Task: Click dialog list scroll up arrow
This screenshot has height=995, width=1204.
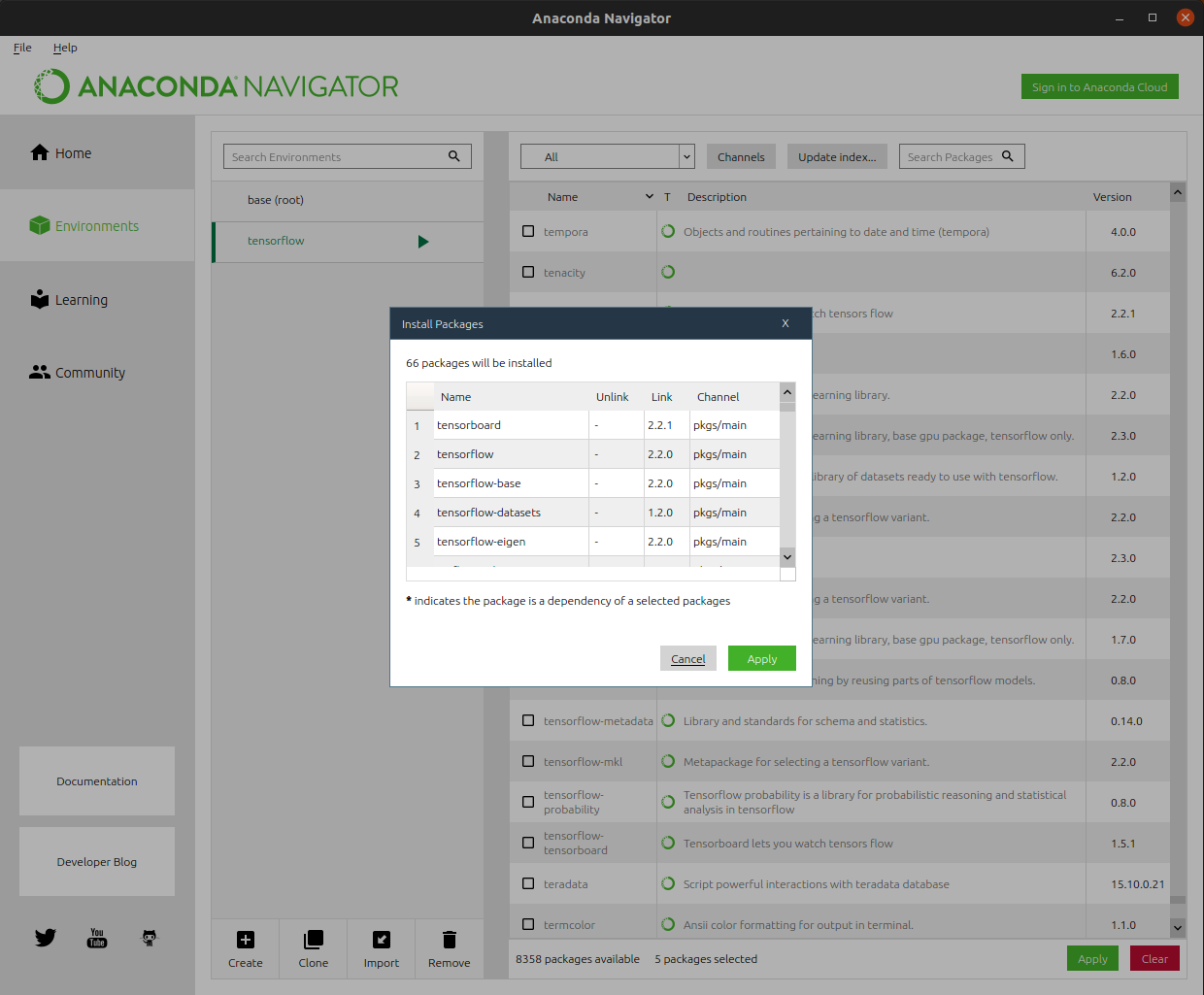Action: pos(787,392)
